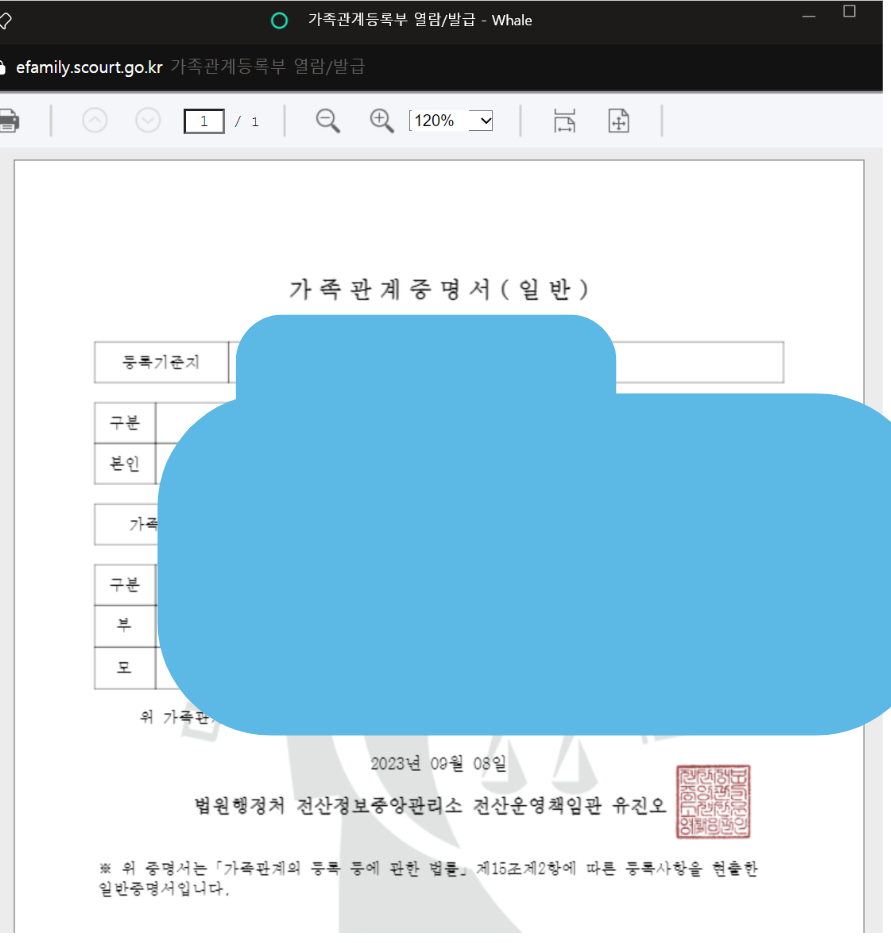Click the 가족관계증명서 document heading
891x943 pixels.
coord(437,287)
